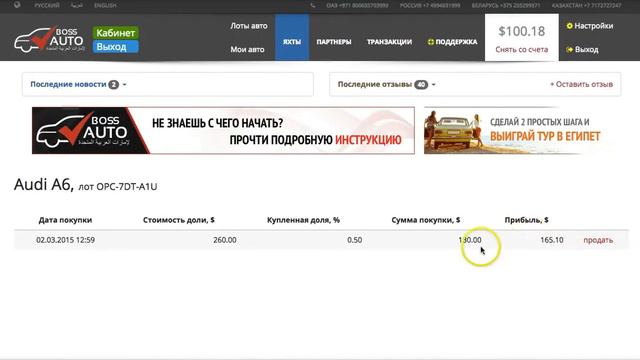Click the Дата покупки column header

(x=65, y=220)
